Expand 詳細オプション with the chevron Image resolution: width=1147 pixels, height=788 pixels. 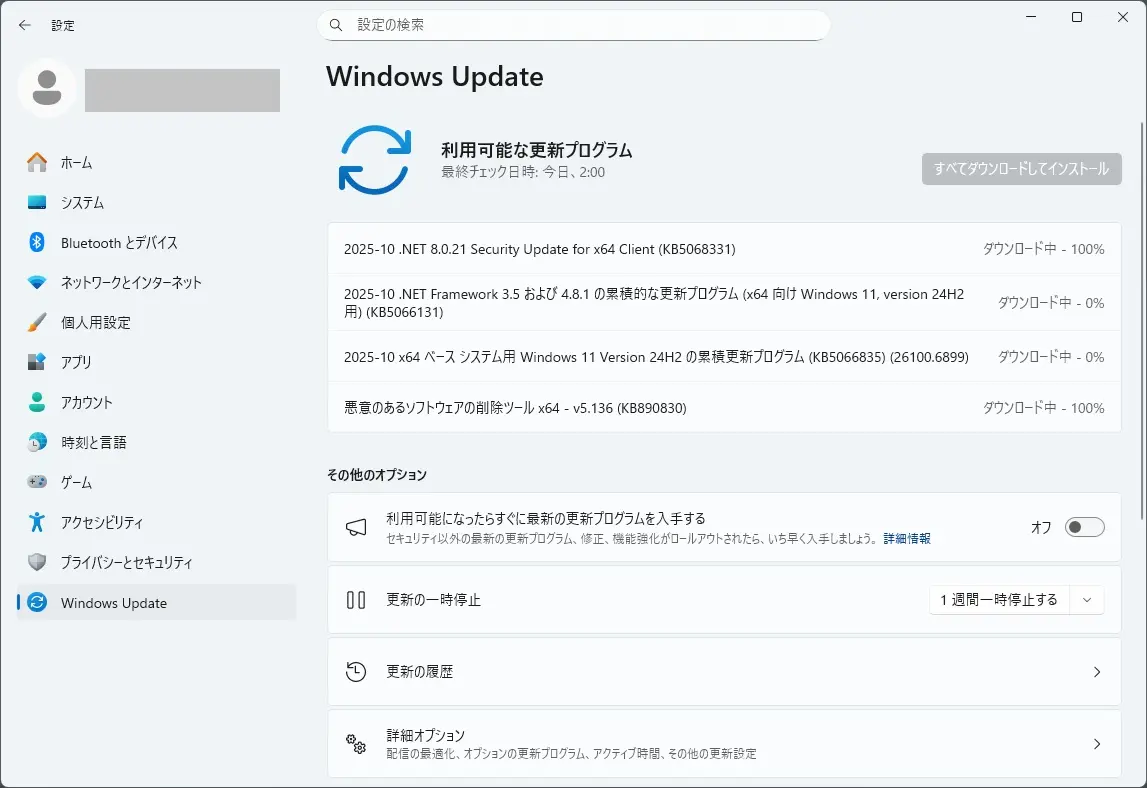1096,744
